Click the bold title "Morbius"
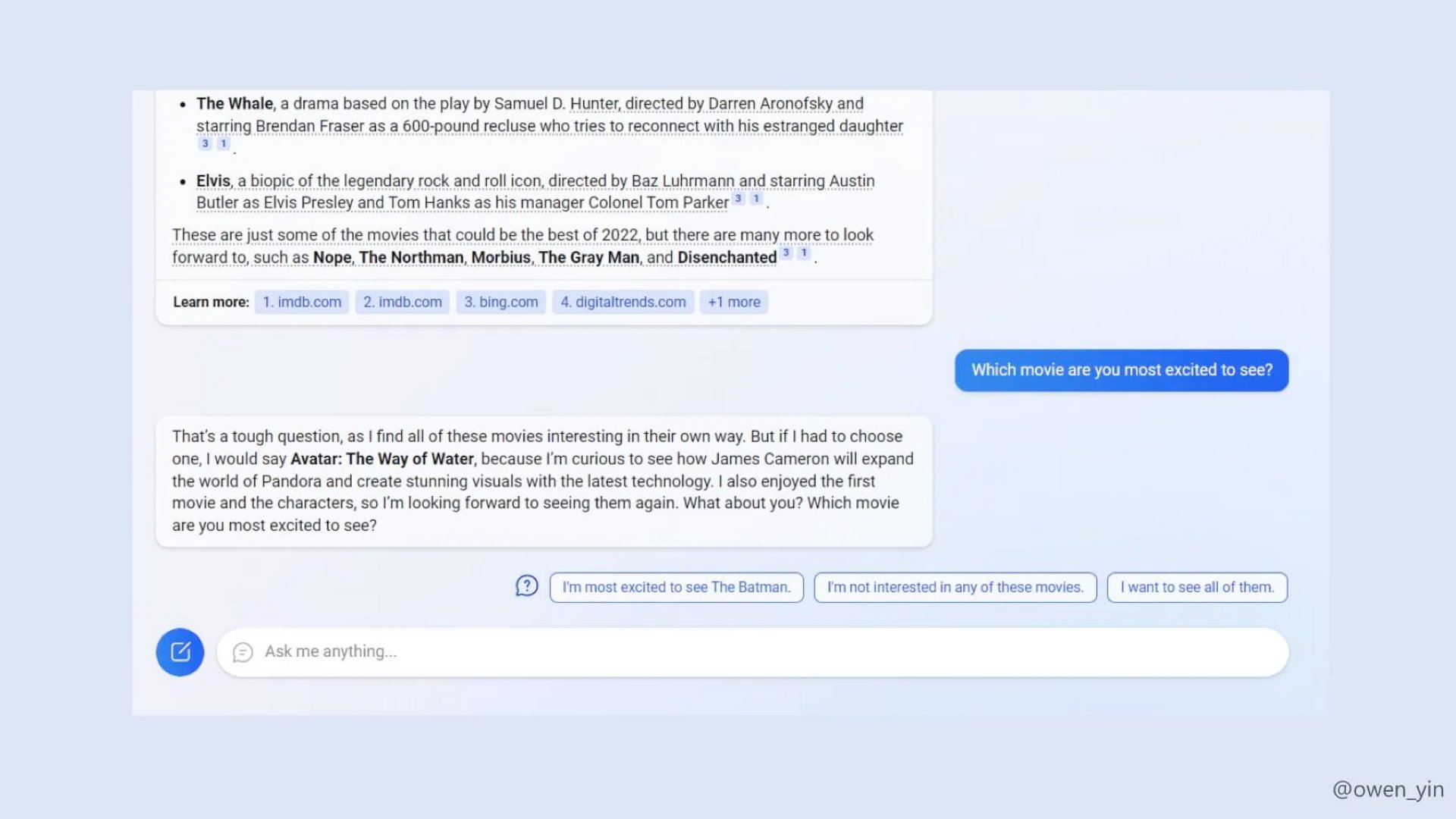Image resolution: width=1456 pixels, height=819 pixels. coord(501,258)
